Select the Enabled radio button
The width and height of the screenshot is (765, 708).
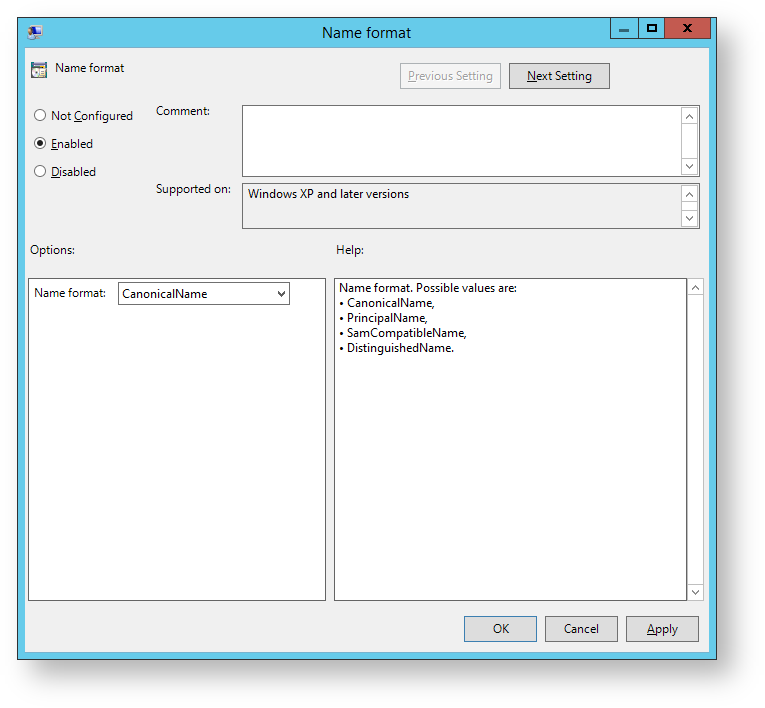click(41, 144)
